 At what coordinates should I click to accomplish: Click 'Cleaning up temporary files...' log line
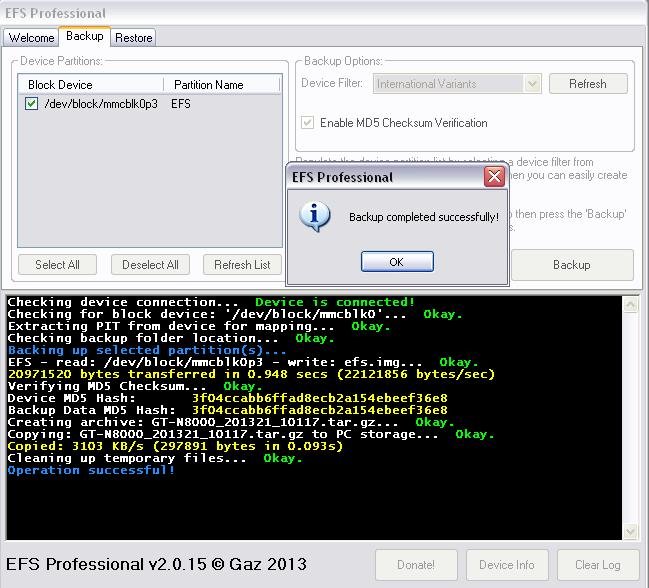tap(155, 458)
